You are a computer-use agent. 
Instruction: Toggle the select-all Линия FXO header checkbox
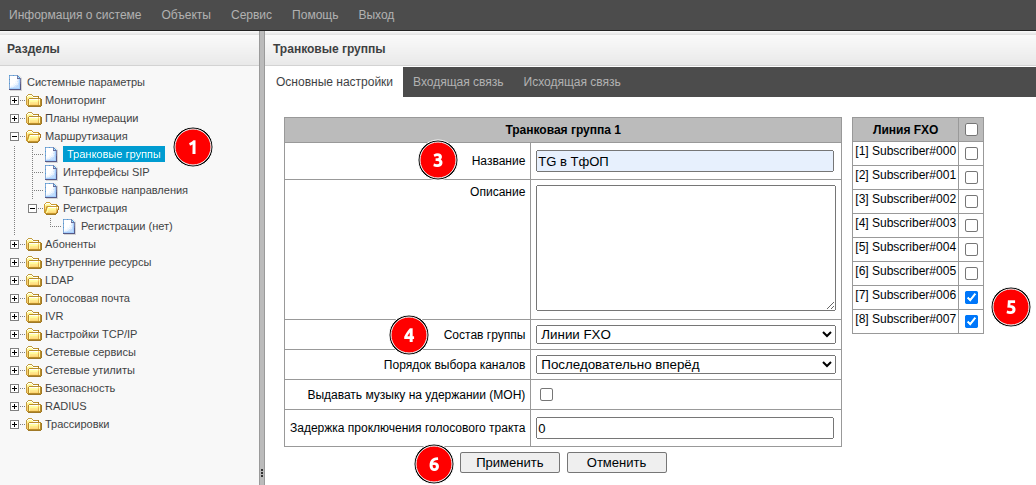click(971, 129)
